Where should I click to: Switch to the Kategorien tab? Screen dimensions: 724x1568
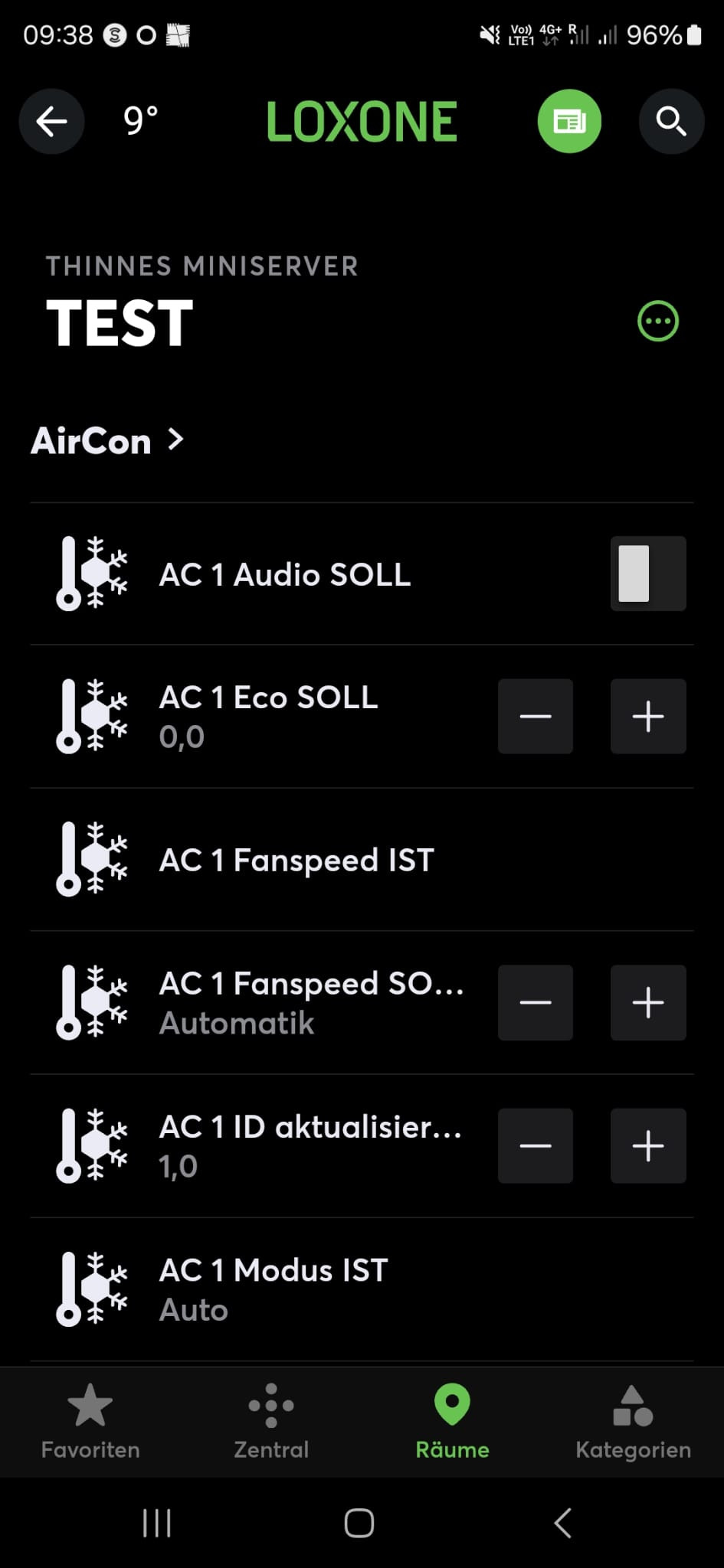click(633, 1421)
